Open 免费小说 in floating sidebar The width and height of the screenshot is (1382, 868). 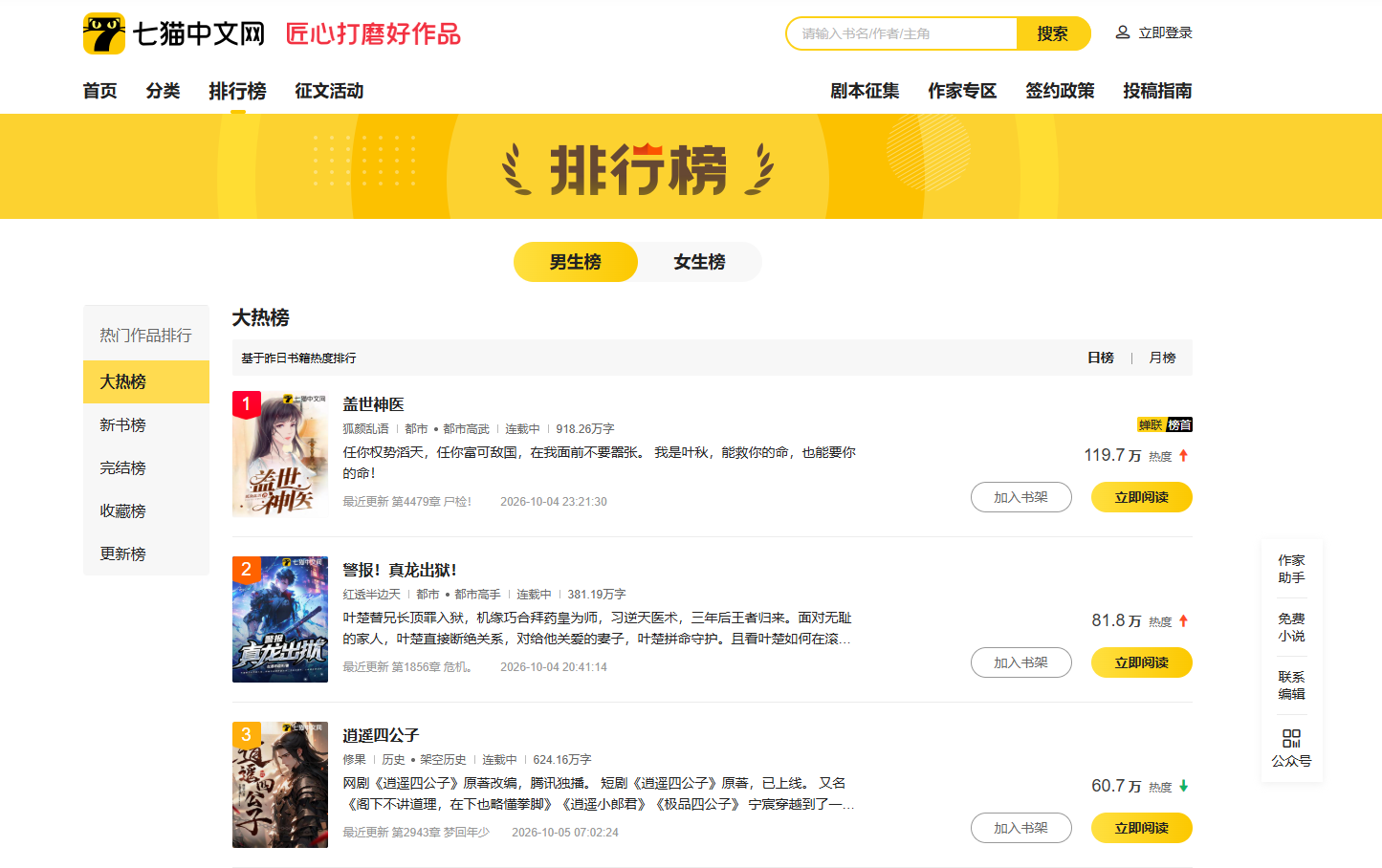point(1291,627)
